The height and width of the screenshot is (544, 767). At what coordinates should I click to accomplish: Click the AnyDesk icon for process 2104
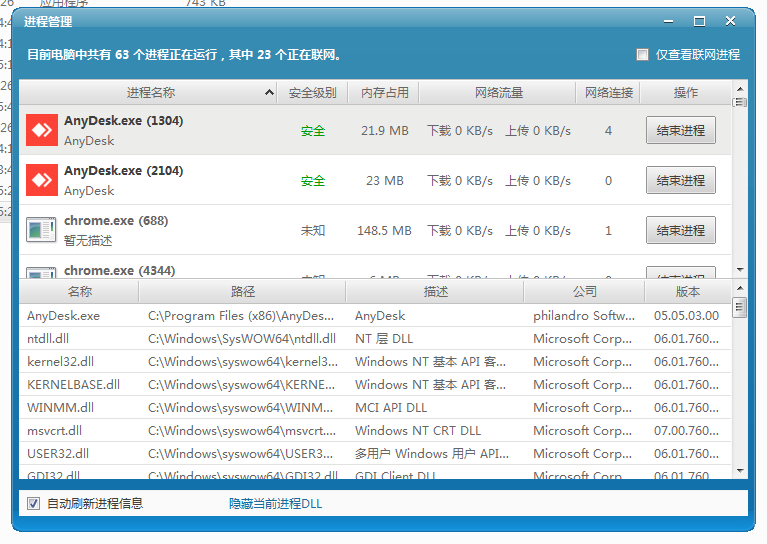[x=42, y=180]
